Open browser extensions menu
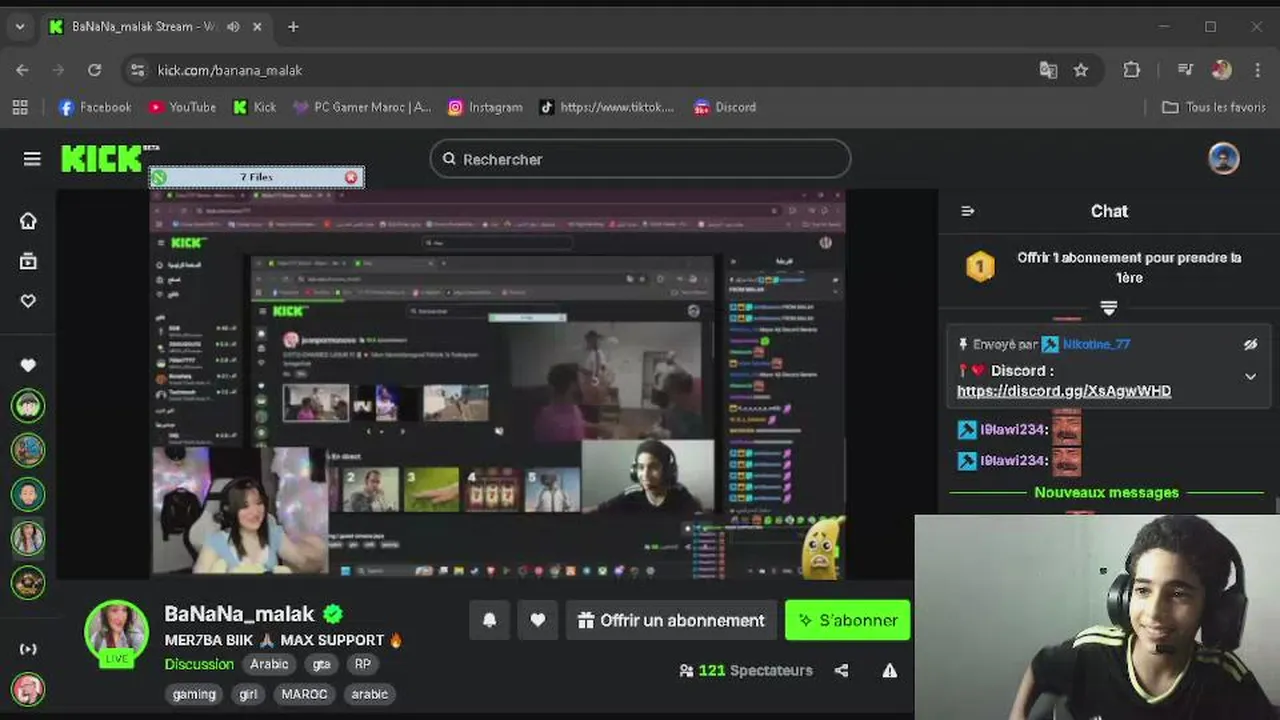The width and height of the screenshot is (1280, 720). (1132, 70)
